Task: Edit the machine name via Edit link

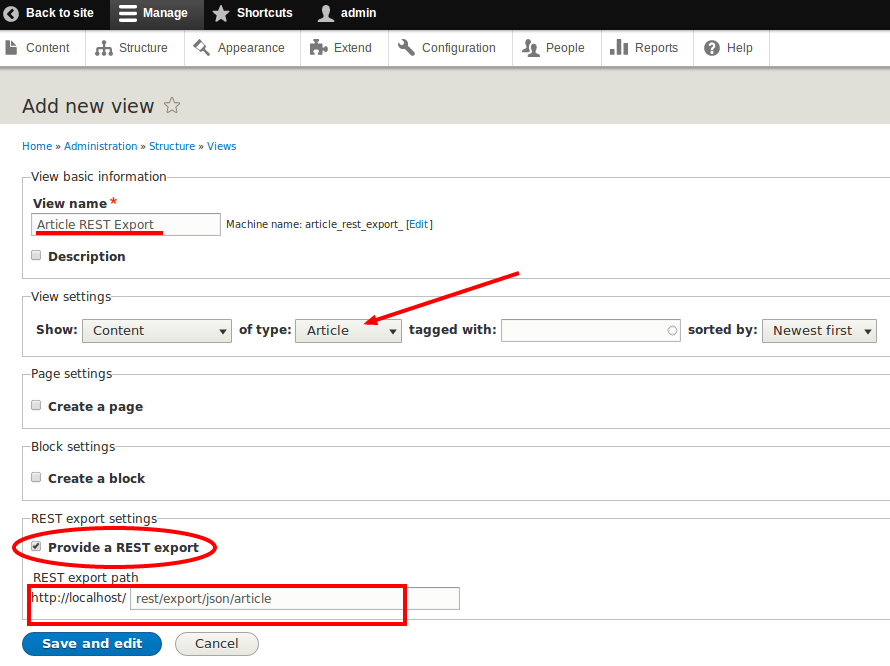Action: pyautogui.click(x=418, y=224)
